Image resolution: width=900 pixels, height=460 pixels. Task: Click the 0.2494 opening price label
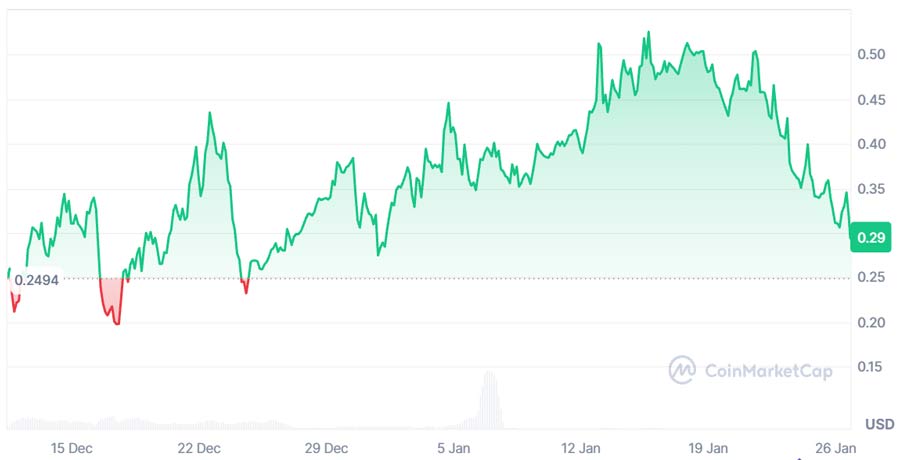[x=37, y=280]
